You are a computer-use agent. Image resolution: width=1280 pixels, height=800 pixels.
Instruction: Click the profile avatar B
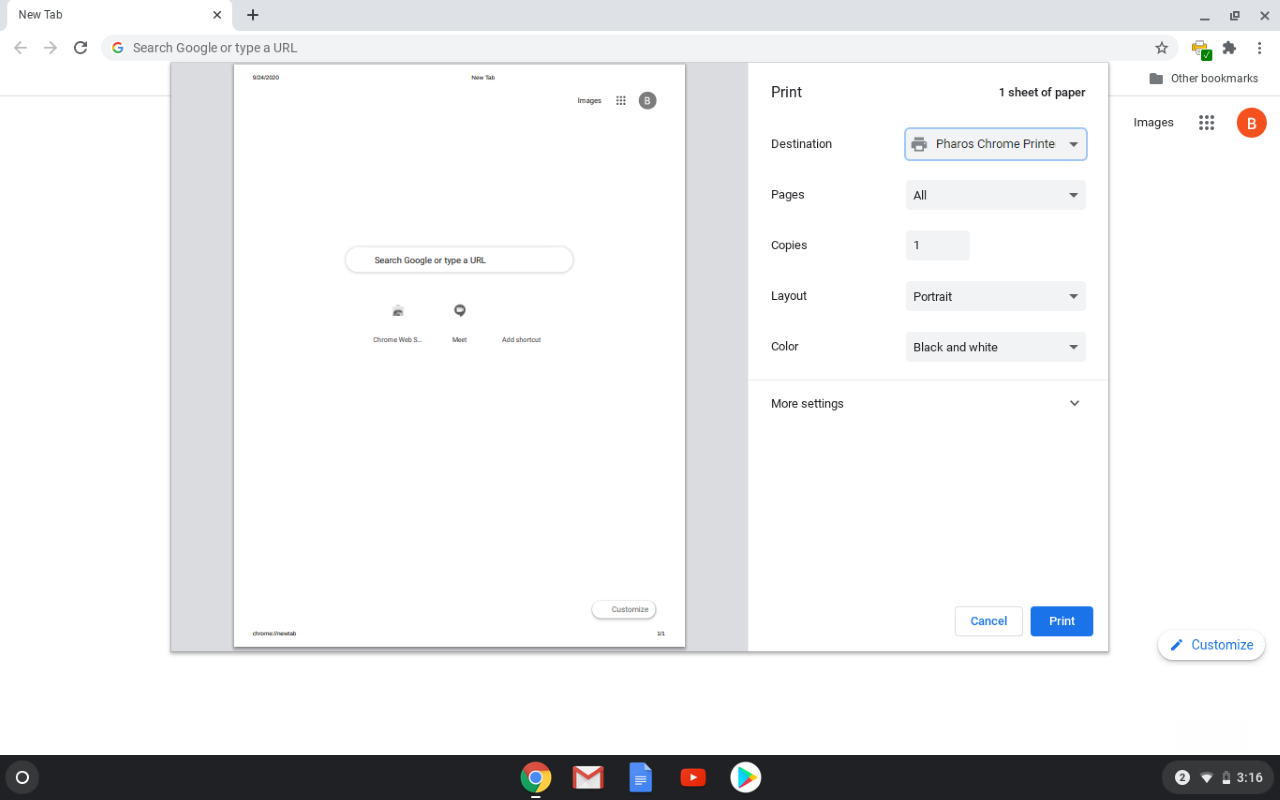click(1251, 122)
